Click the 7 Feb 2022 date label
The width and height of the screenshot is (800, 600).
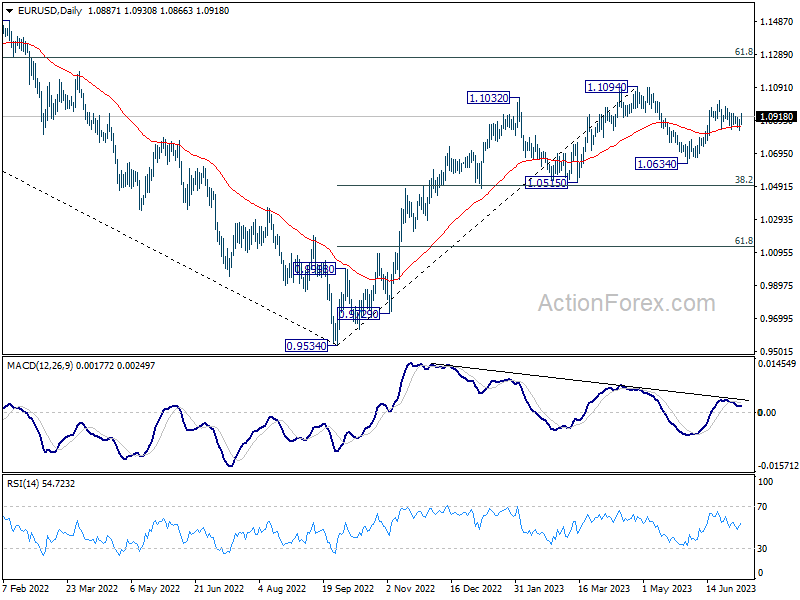[x=26, y=589]
